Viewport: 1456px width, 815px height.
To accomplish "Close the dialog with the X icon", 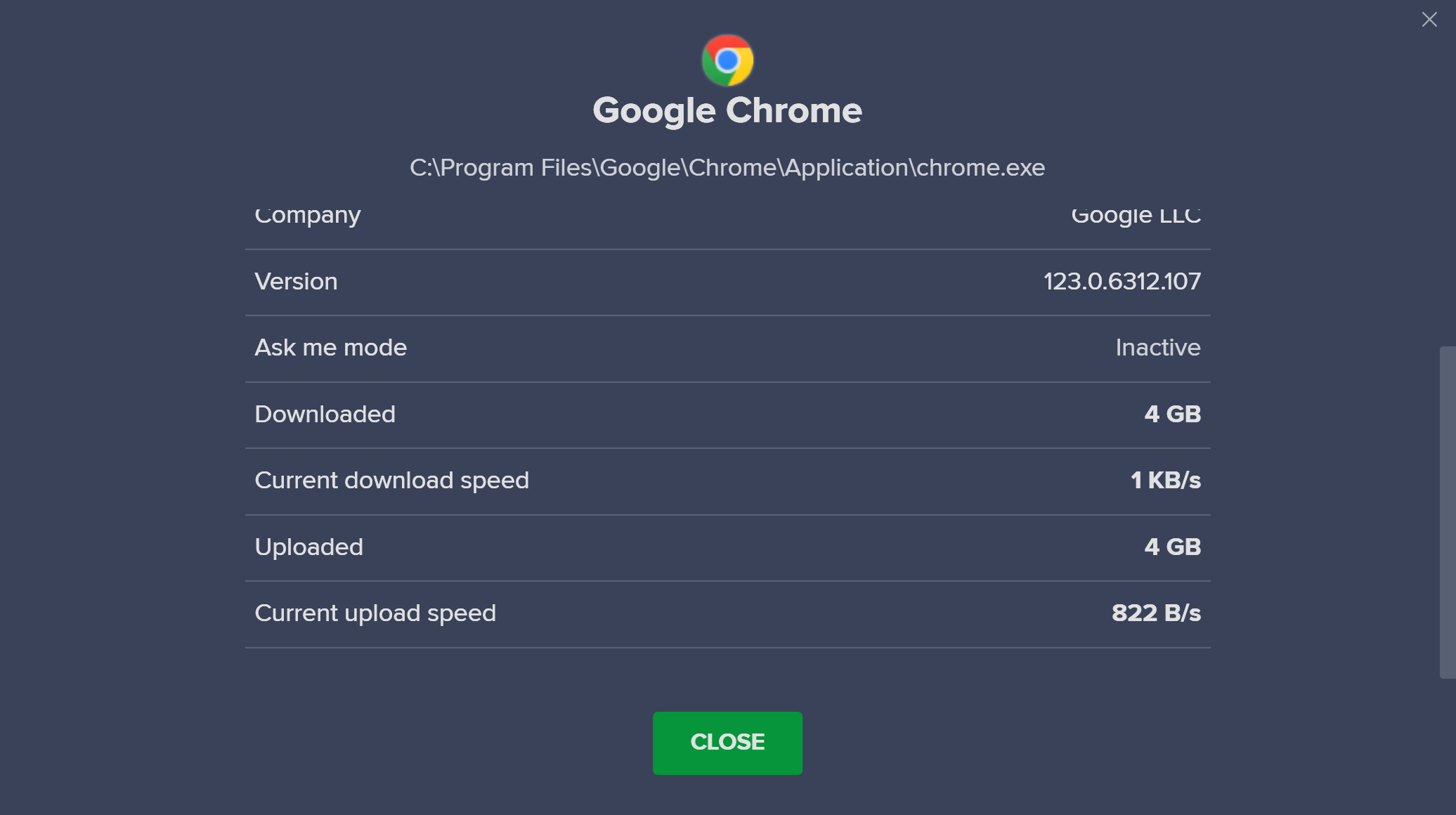I will [x=1429, y=19].
